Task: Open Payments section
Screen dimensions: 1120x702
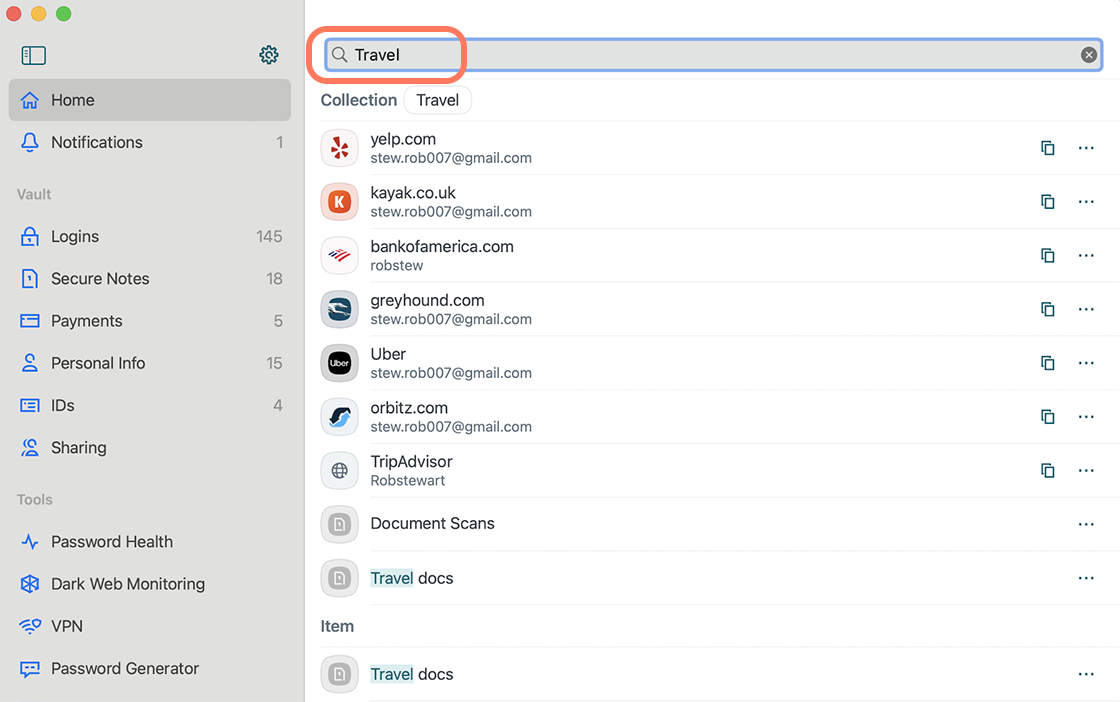Action: coord(150,321)
